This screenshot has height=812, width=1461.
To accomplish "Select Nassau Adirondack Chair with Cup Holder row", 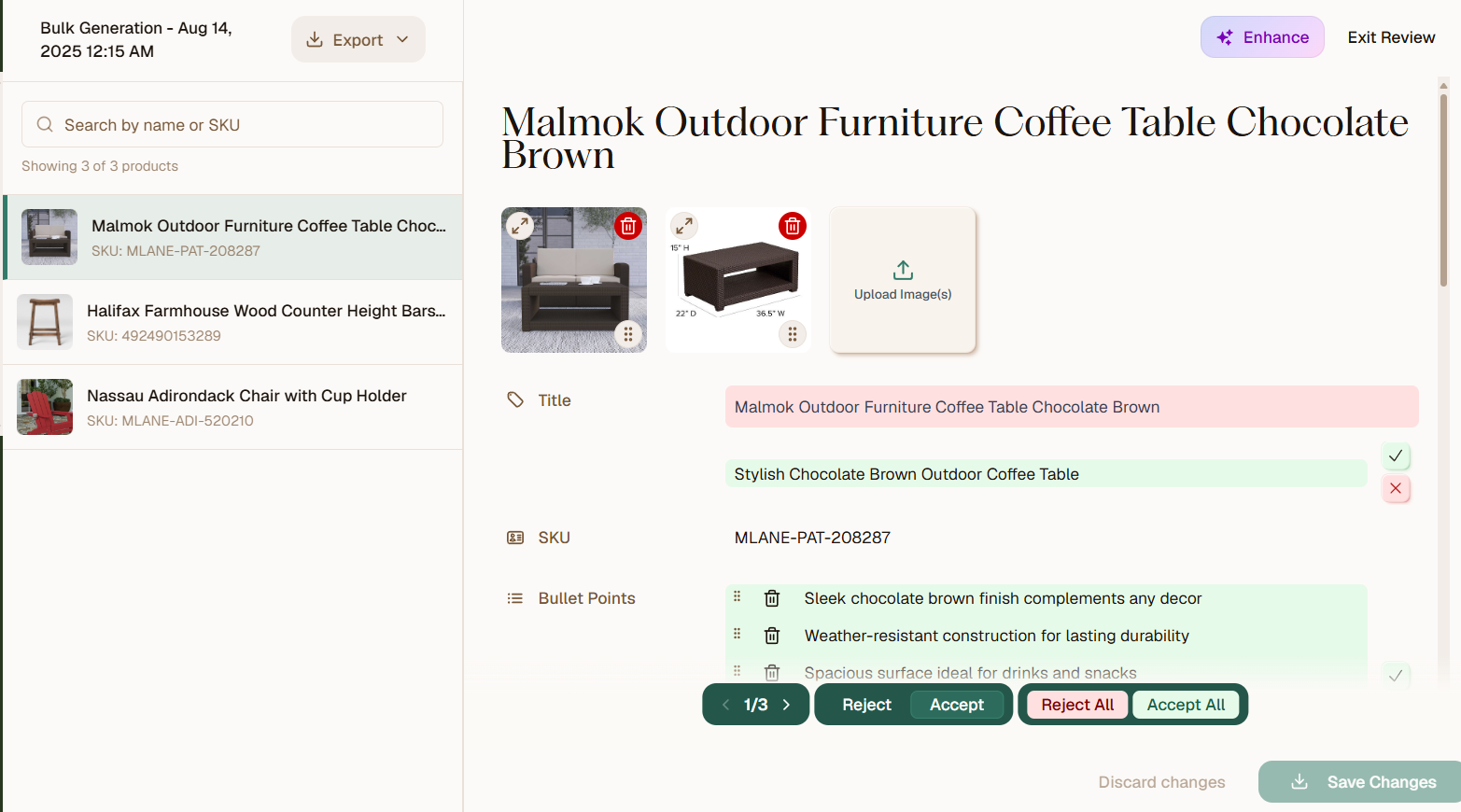I will click(x=233, y=407).
